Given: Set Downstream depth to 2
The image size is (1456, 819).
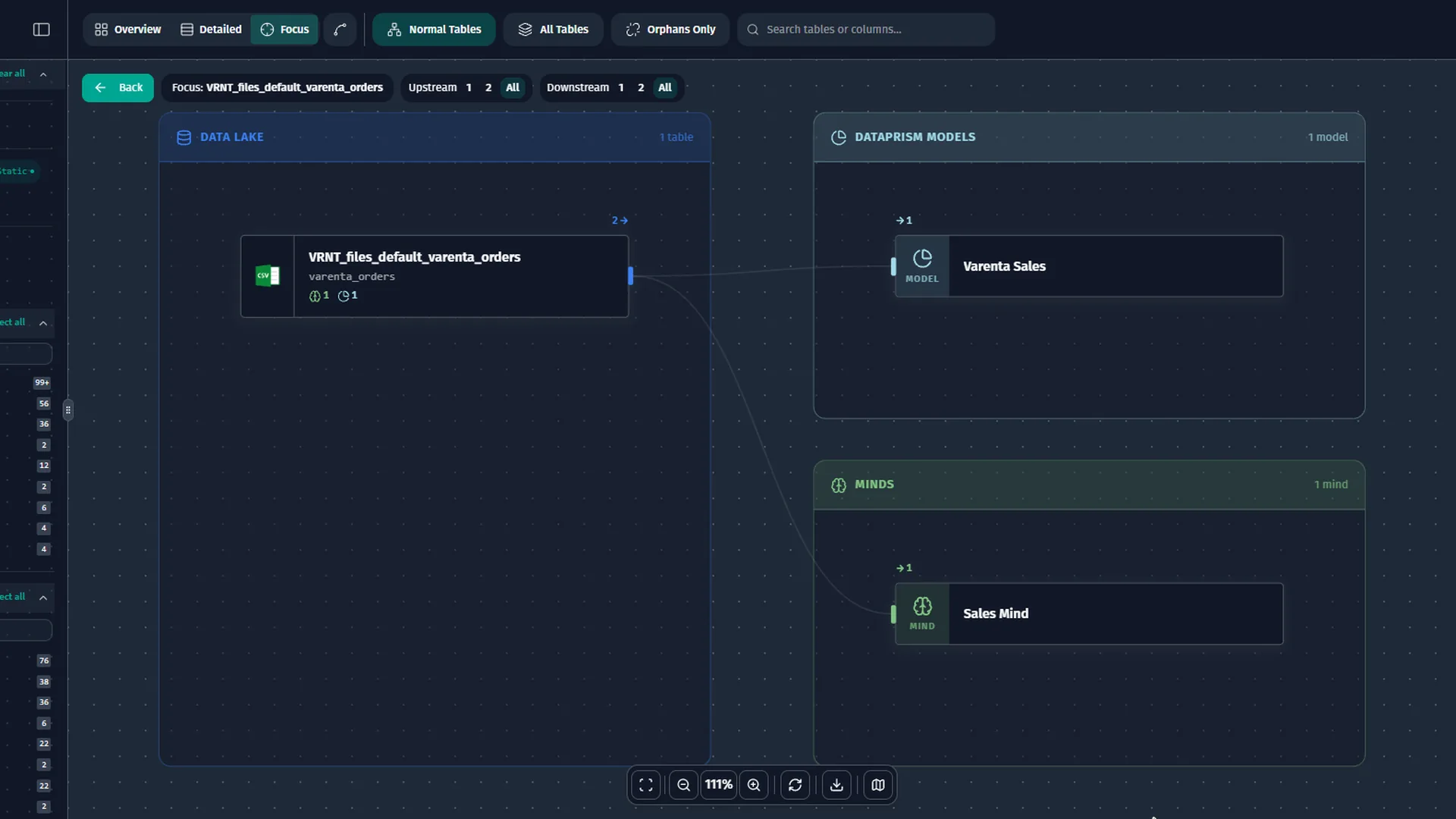Looking at the screenshot, I should pyautogui.click(x=641, y=87).
